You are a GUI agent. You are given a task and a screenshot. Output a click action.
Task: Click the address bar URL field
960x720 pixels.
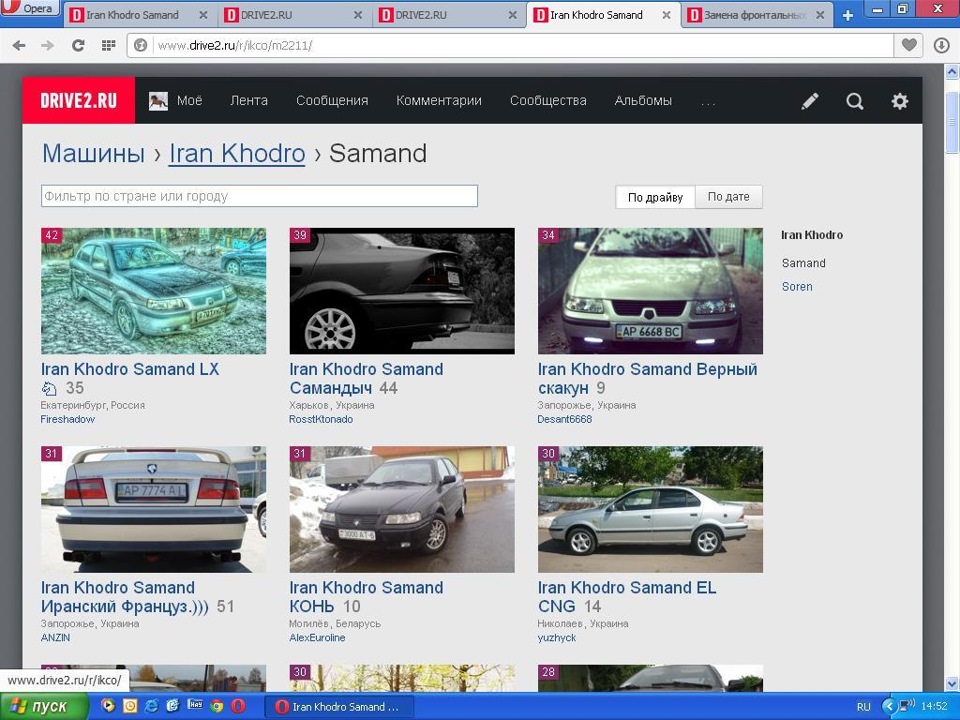pos(523,45)
